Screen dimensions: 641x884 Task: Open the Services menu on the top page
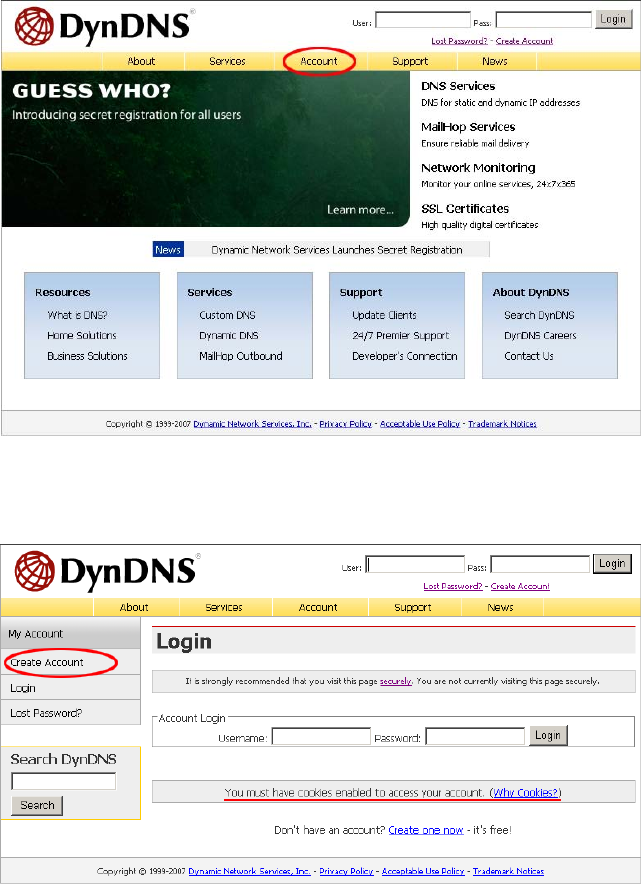point(227,61)
